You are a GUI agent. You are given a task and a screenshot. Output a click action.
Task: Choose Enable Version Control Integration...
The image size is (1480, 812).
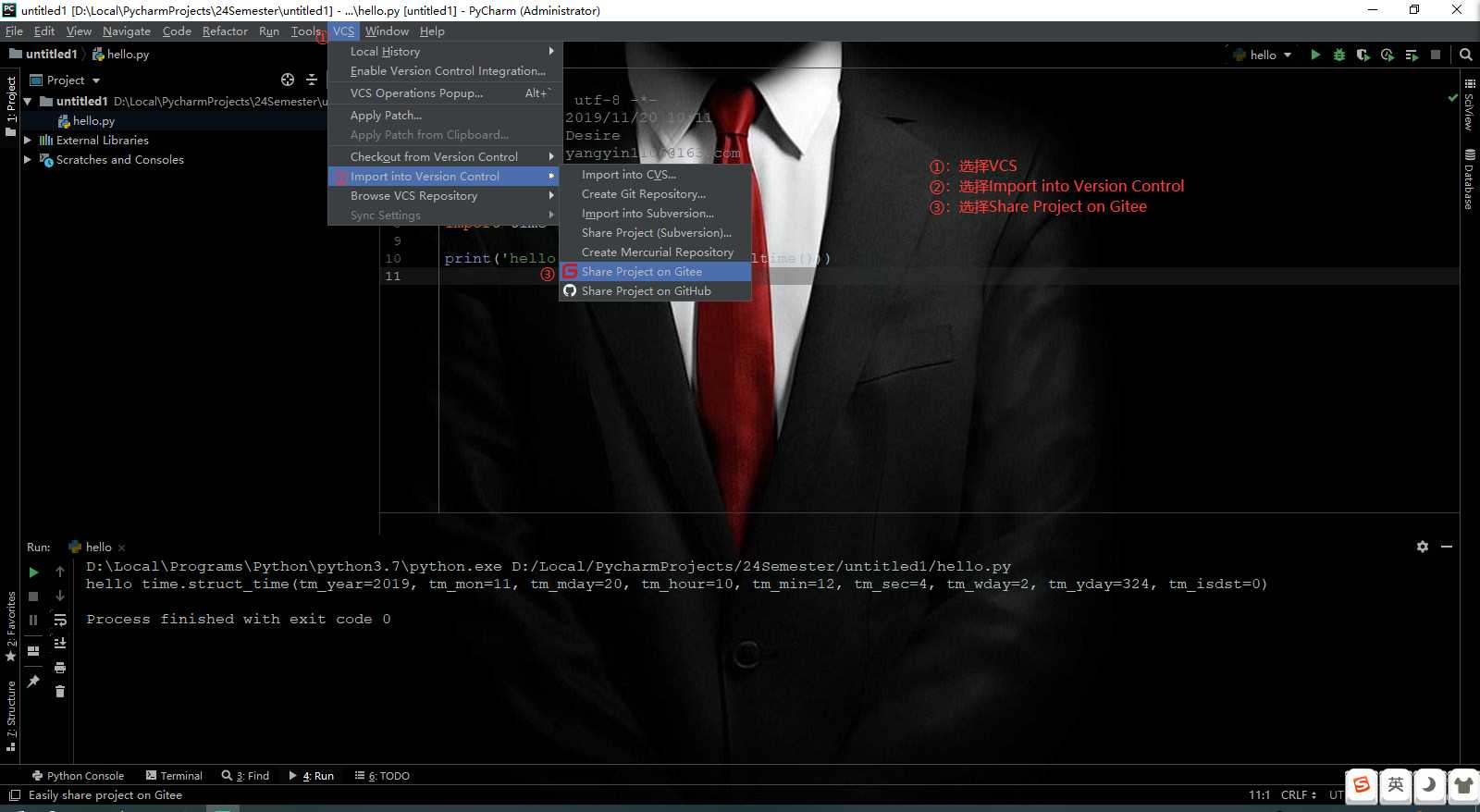coord(443,71)
